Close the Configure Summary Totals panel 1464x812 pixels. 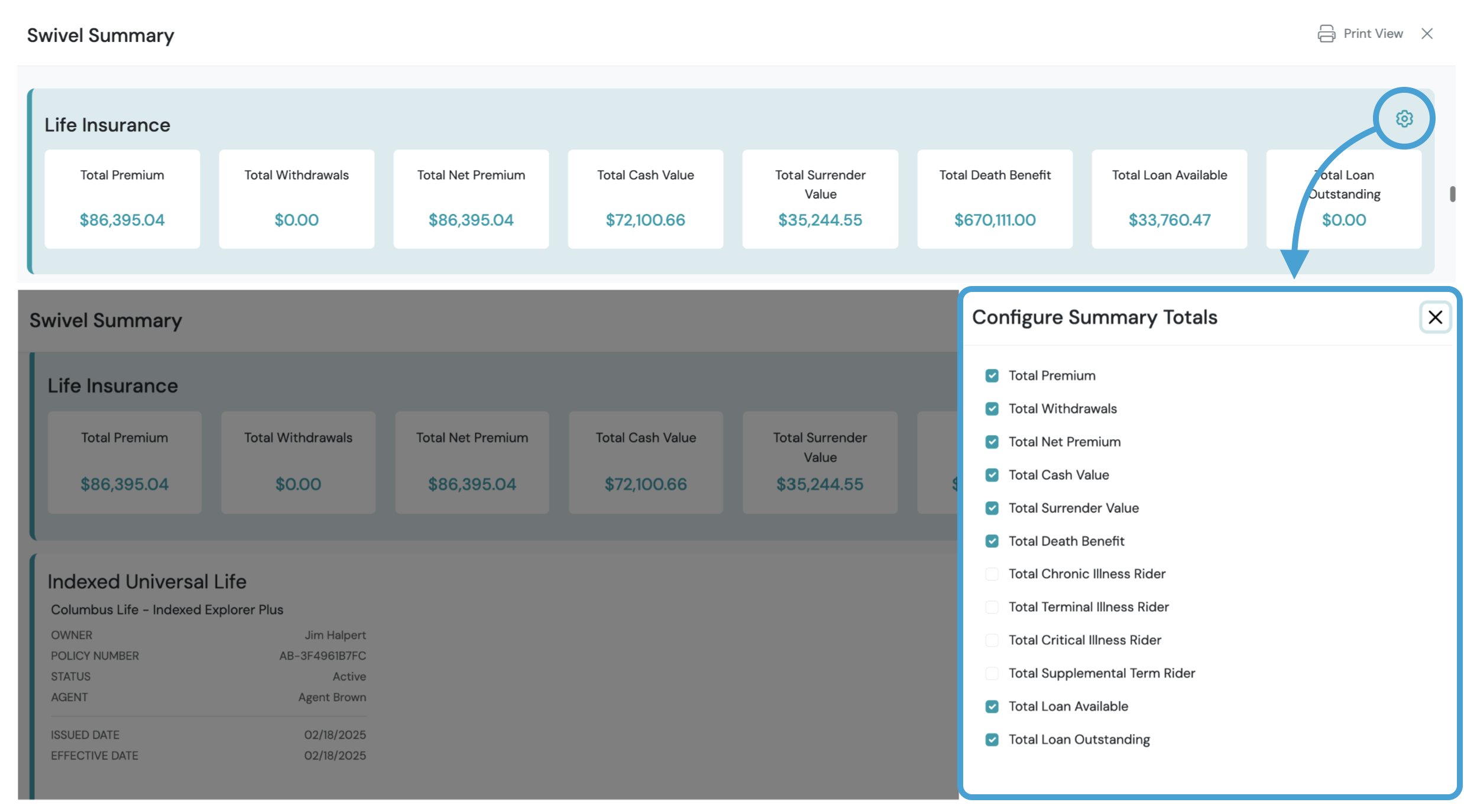(x=1435, y=317)
